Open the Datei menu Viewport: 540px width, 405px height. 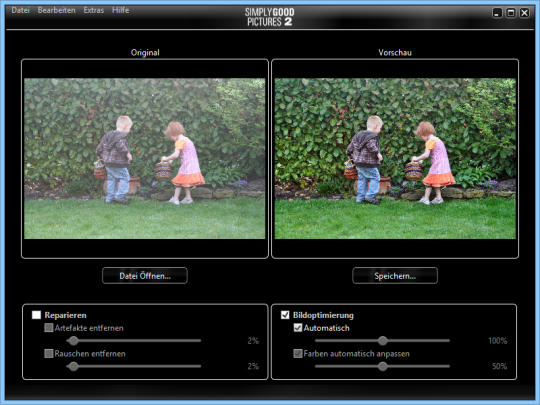(x=20, y=10)
